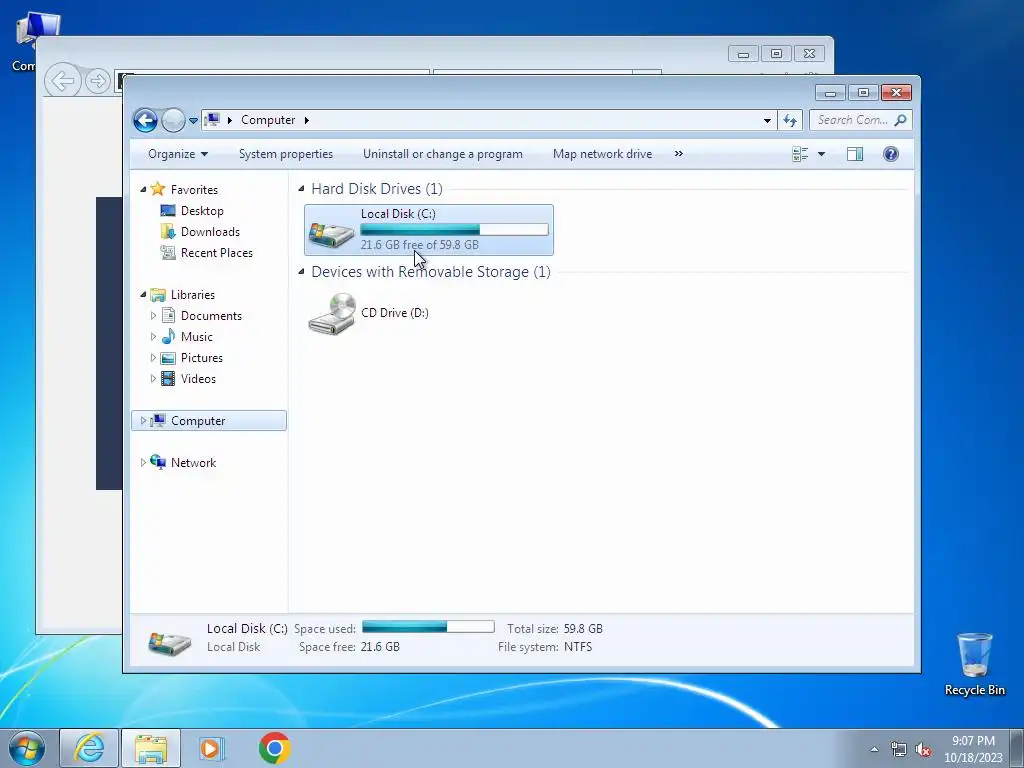Click the muted volume tray icon
Image resolution: width=1024 pixels, height=768 pixels.
[x=923, y=750]
